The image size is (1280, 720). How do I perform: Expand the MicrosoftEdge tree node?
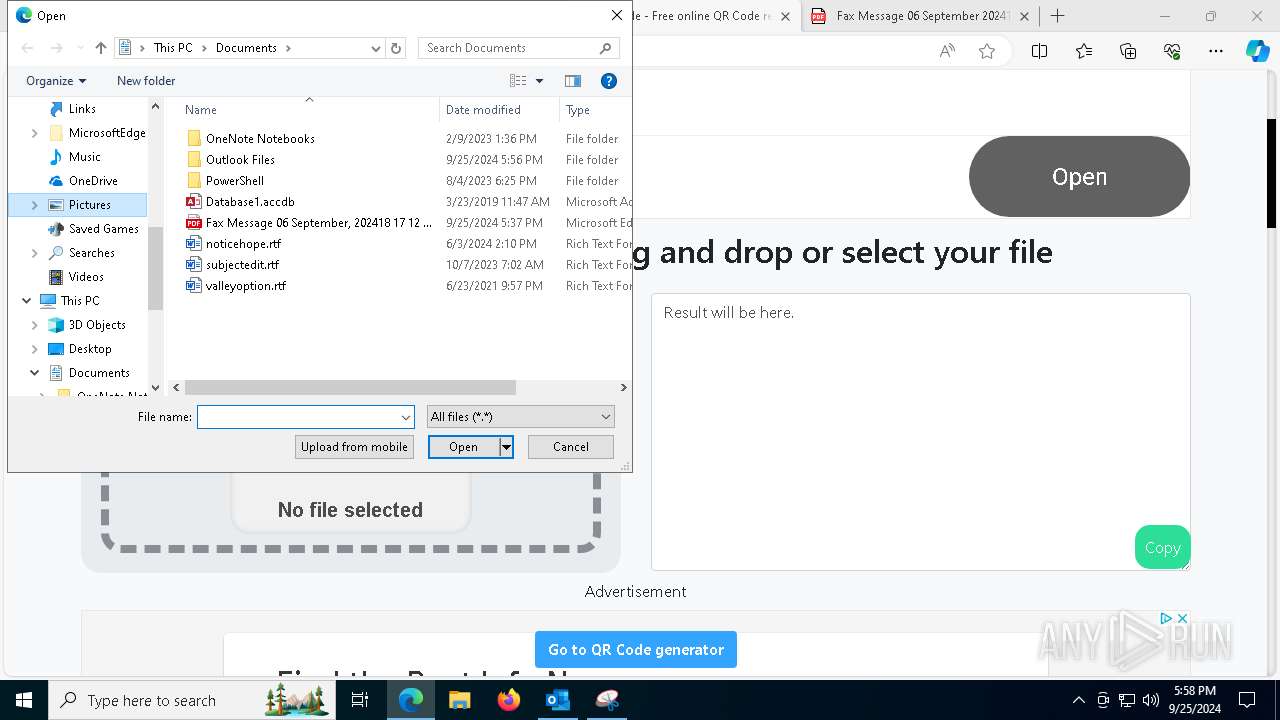click(x=35, y=133)
